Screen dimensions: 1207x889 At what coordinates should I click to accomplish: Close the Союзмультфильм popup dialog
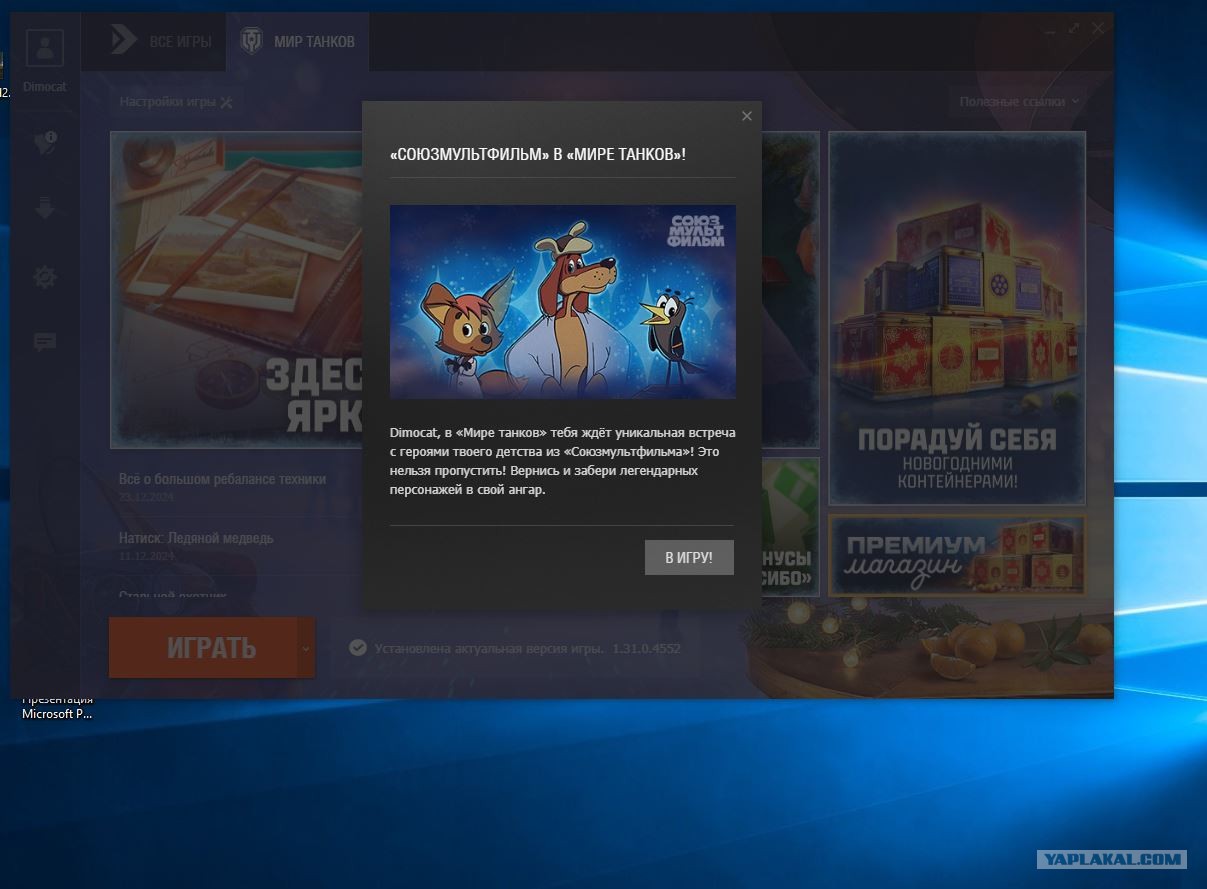click(746, 116)
